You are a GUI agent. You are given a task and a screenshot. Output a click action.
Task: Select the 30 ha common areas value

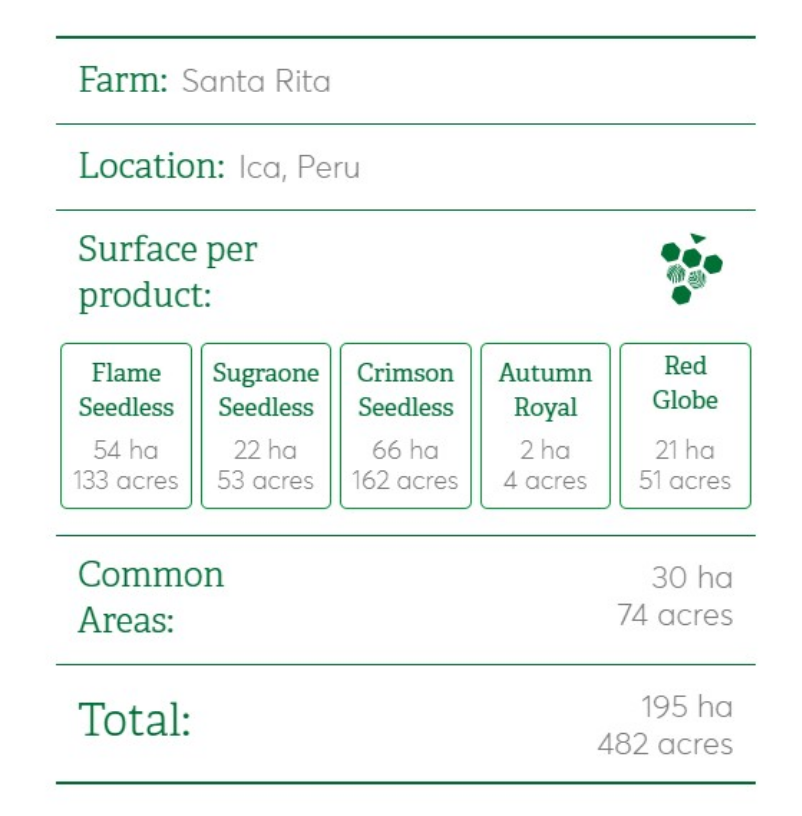pyautogui.click(x=692, y=578)
